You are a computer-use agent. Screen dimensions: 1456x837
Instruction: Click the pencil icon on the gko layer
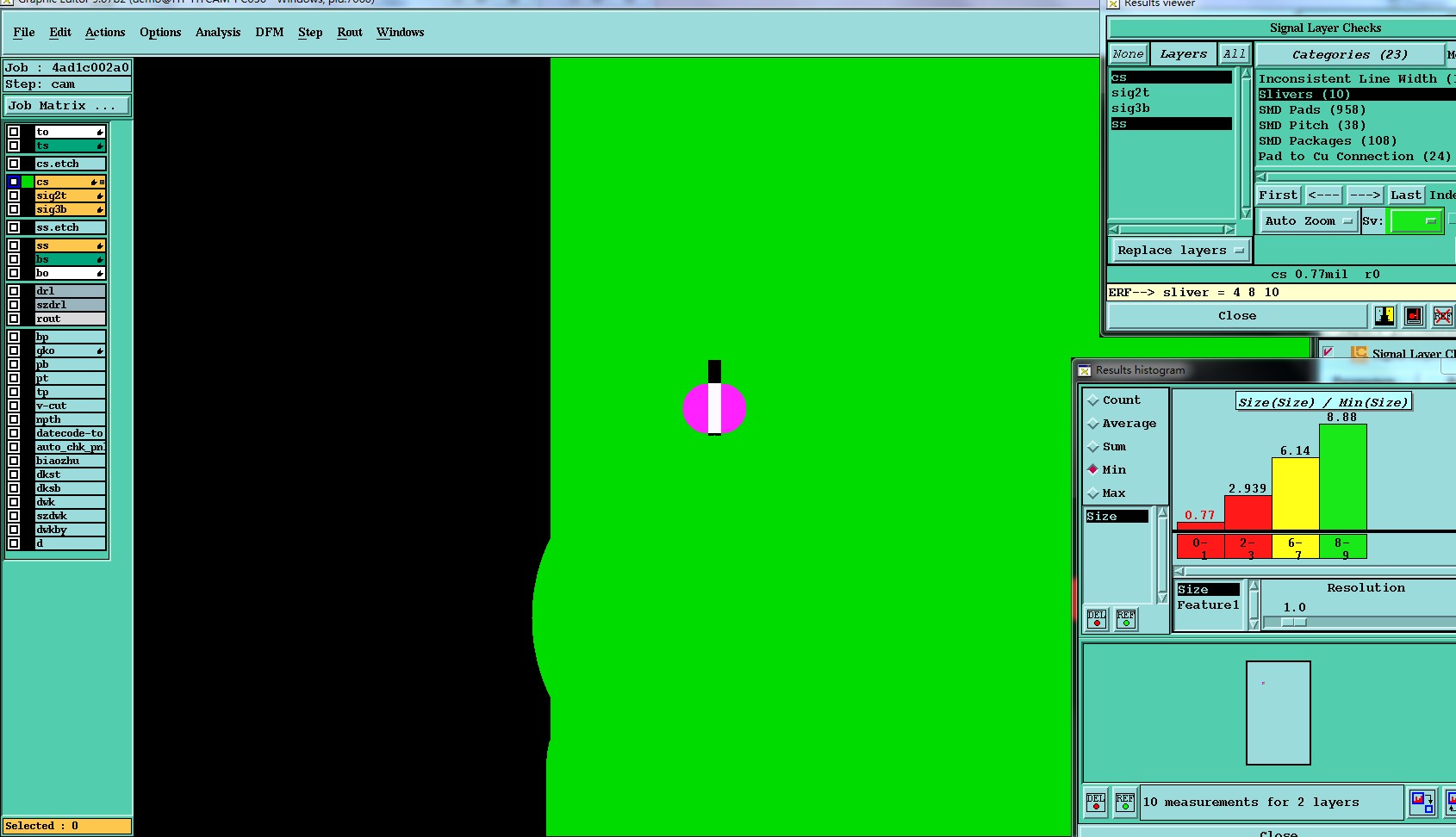point(100,351)
